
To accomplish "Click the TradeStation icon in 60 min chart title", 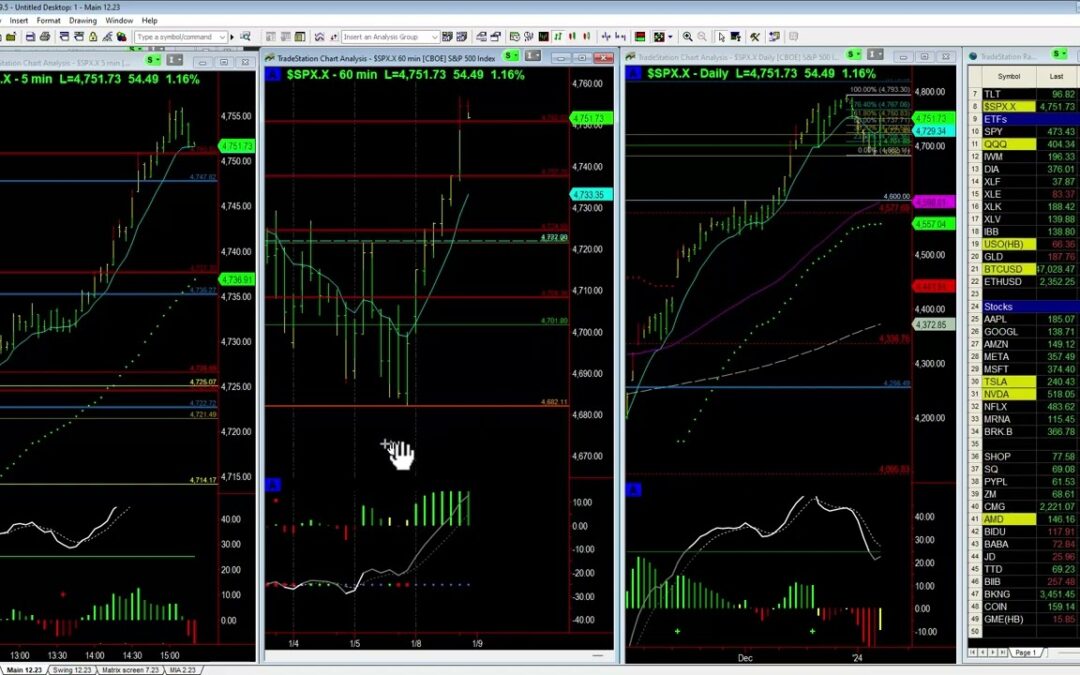I will (x=270, y=58).
